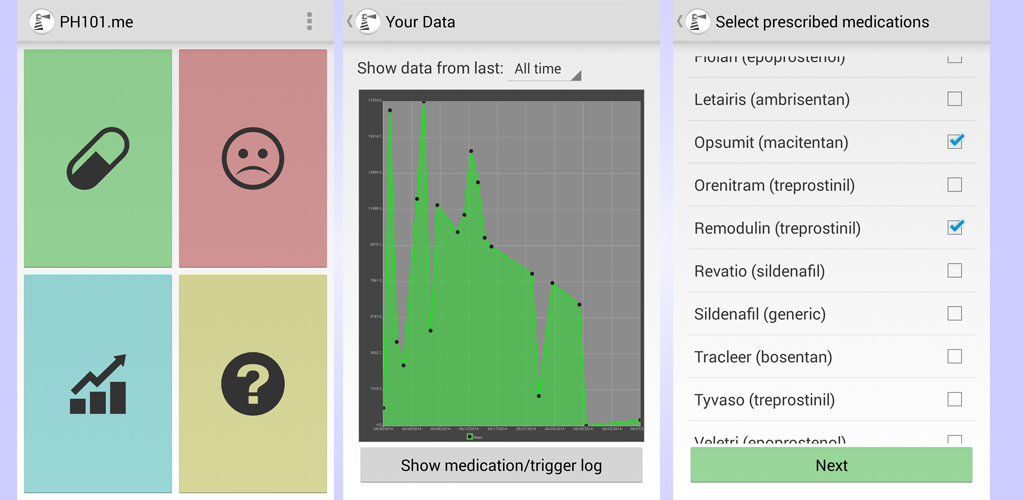This screenshot has width=1024, height=500.
Task: Click the 'Show data from last:' label
Action: [430, 69]
